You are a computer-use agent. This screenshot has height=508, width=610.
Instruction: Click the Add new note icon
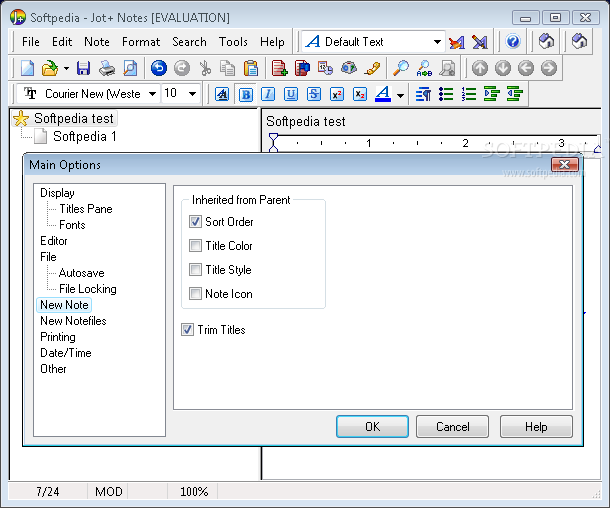pos(279,68)
